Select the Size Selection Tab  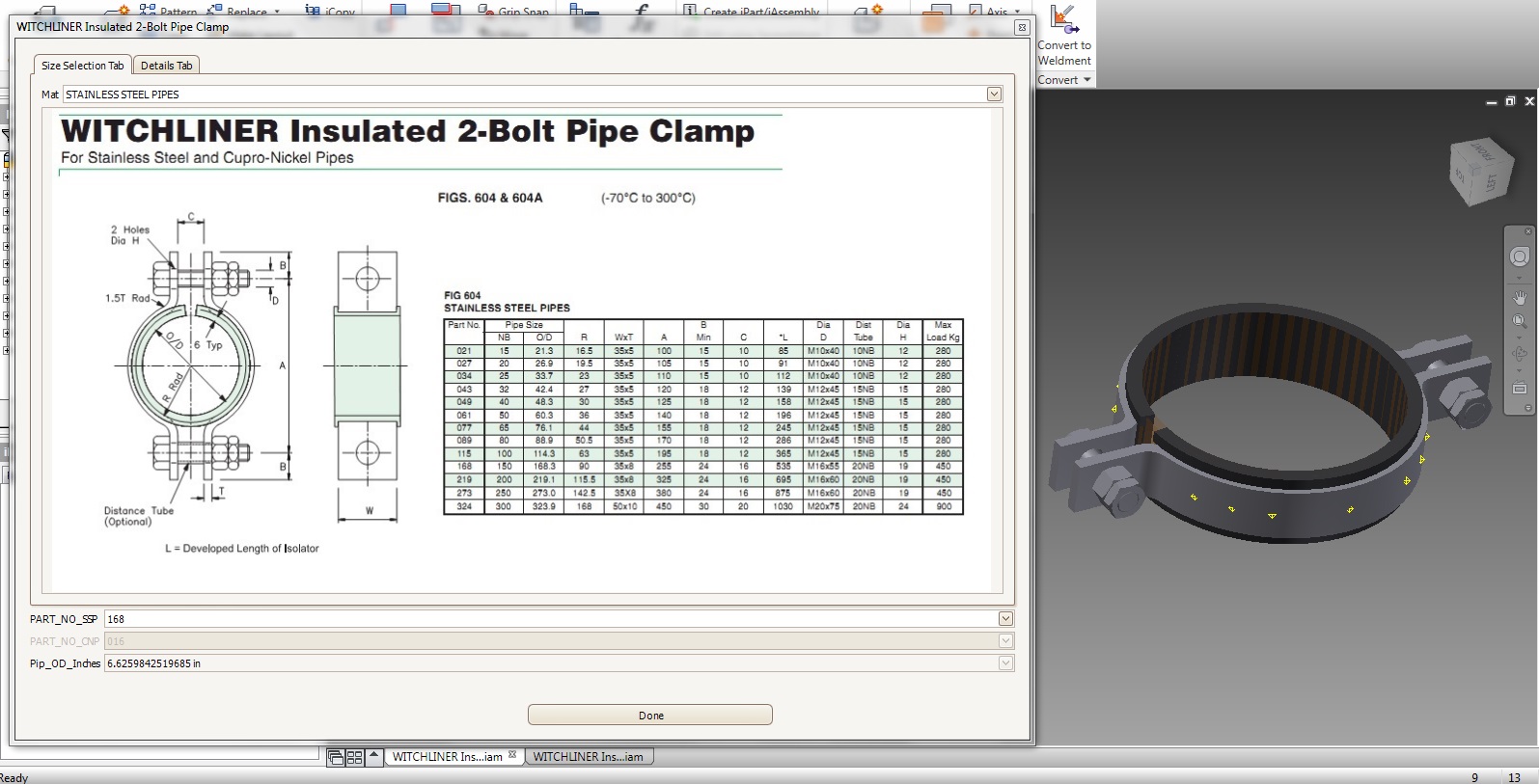click(x=82, y=66)
